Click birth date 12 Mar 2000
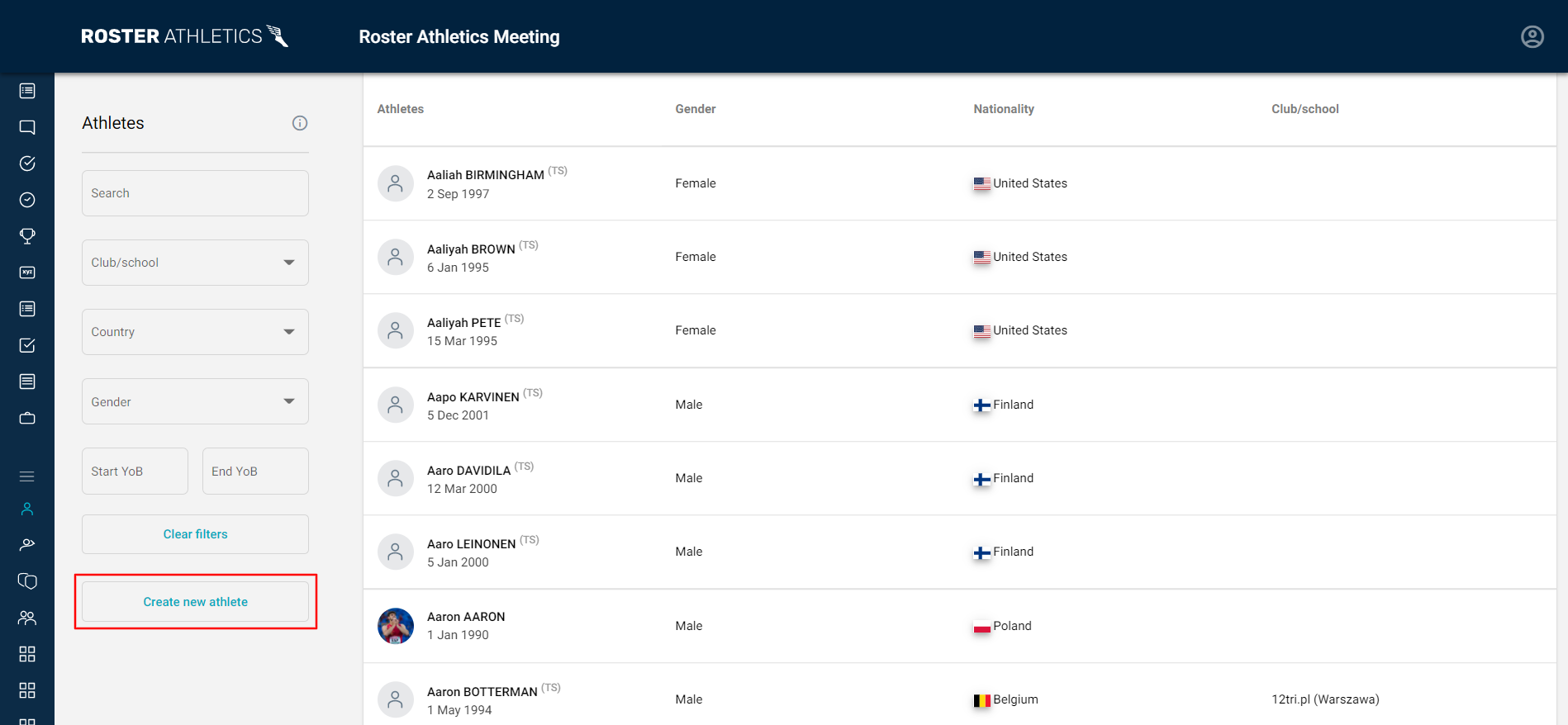The width and height of the screenshot is (1568, 725). click(x=462, y=489)
